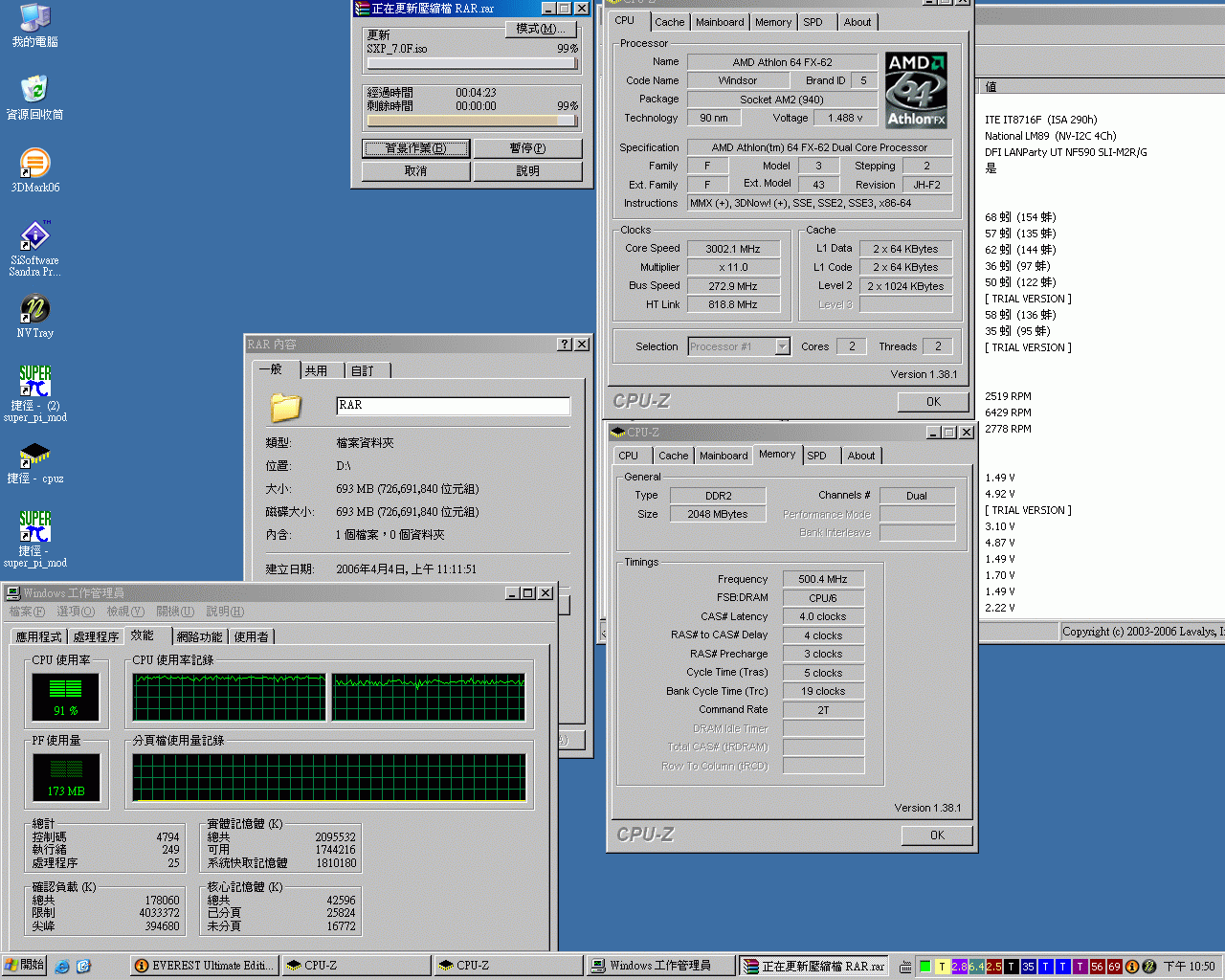Image resolution: width=1225 pixels, height=980 pixels.
Task: Click the 6429 RPM reading in EVEREST
Action: click(x=1008, y=412)
